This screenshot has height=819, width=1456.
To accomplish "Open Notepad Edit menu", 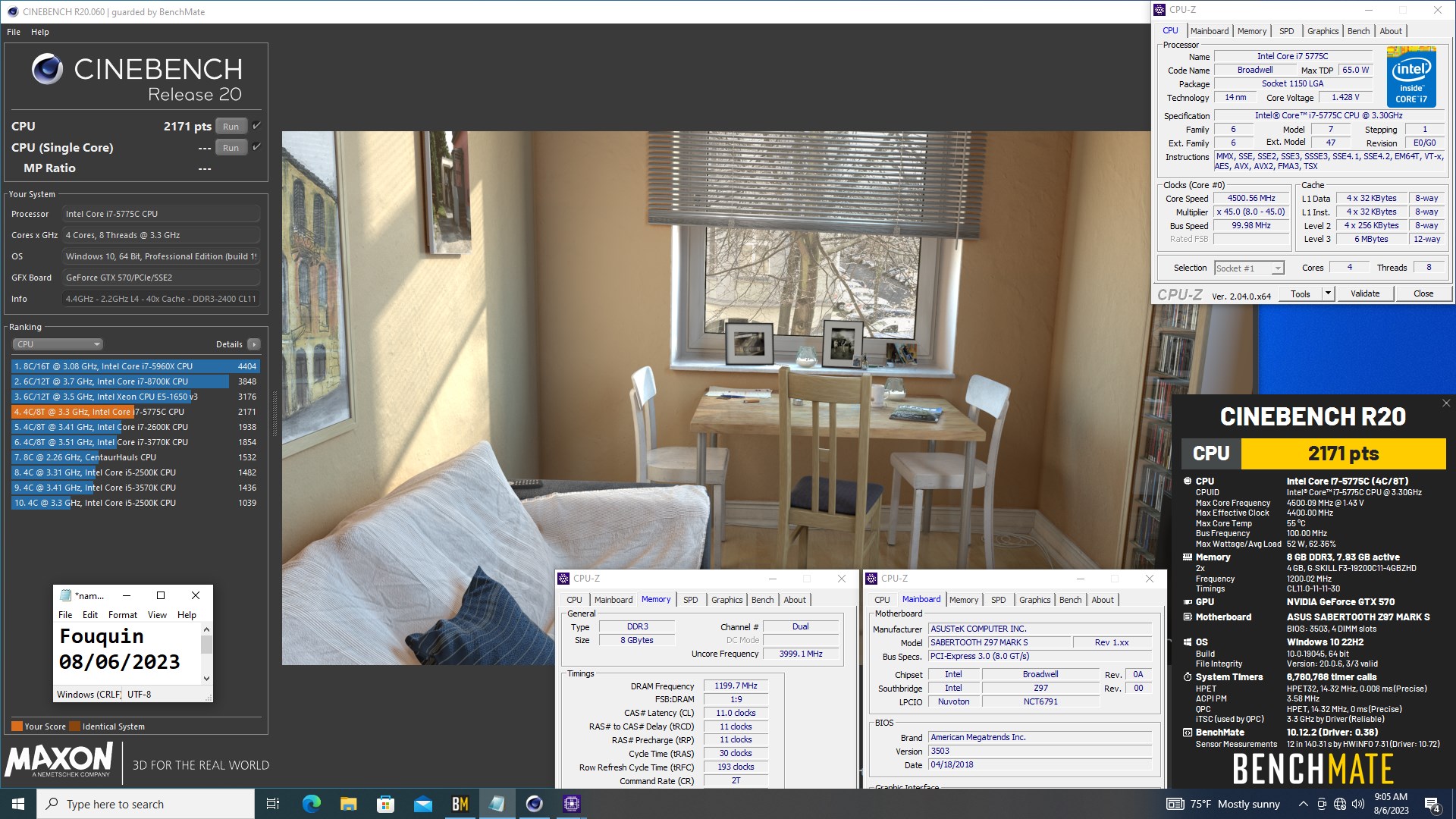I will click(90, 615).
